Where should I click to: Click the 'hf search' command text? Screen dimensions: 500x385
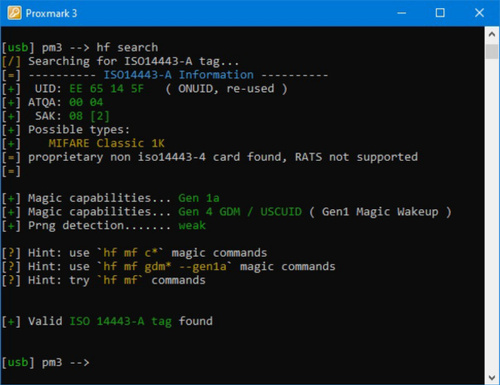(x=127, y=47)
